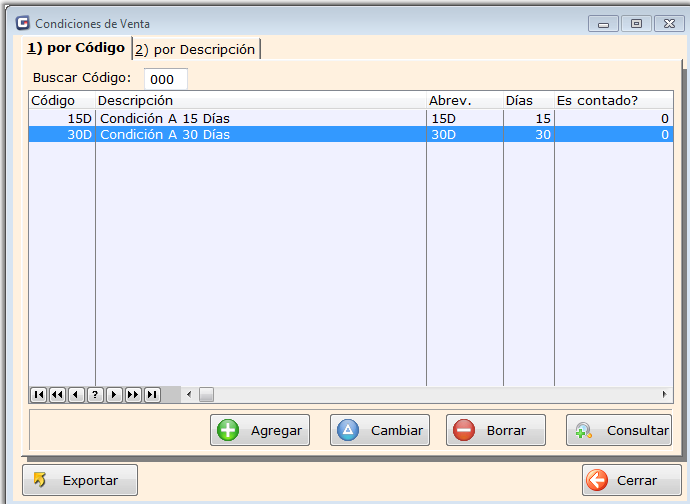This screenshot has width=690, height=504.
Task: Open Consultar to view the record
Action: point(619,430)
